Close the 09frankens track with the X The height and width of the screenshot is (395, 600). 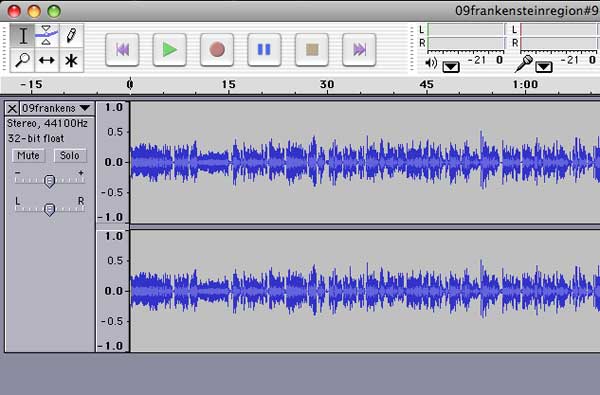[x=12, y=109]
